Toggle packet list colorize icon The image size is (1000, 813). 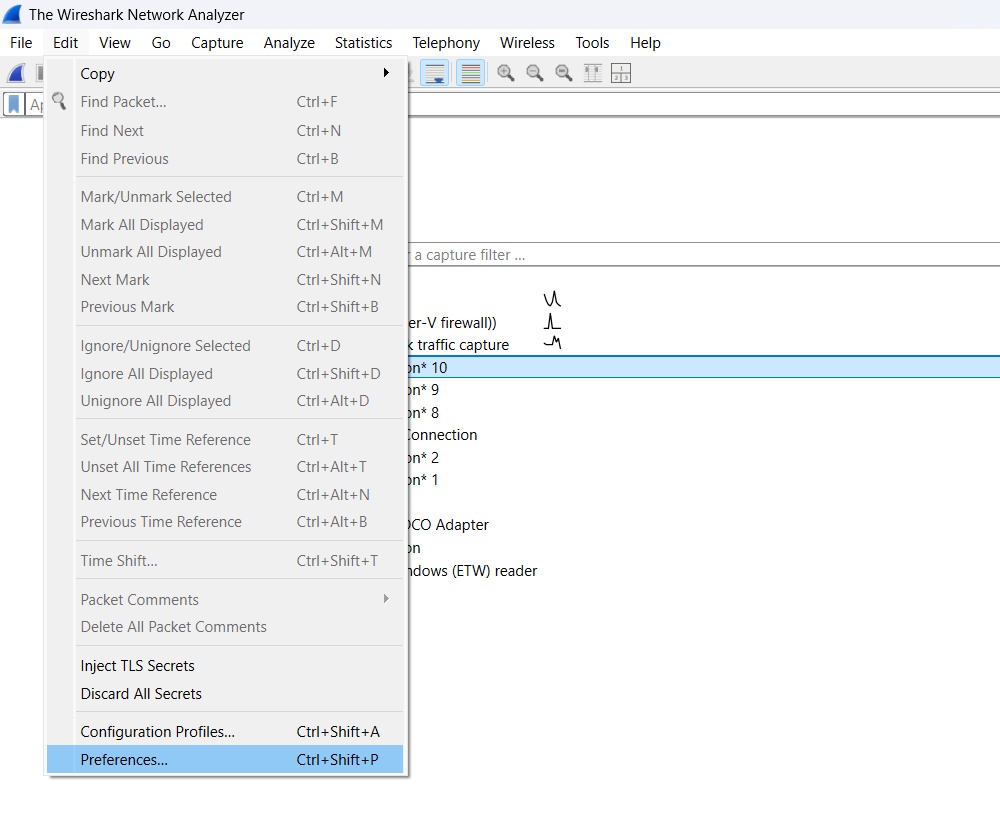[x=471, y=73]
